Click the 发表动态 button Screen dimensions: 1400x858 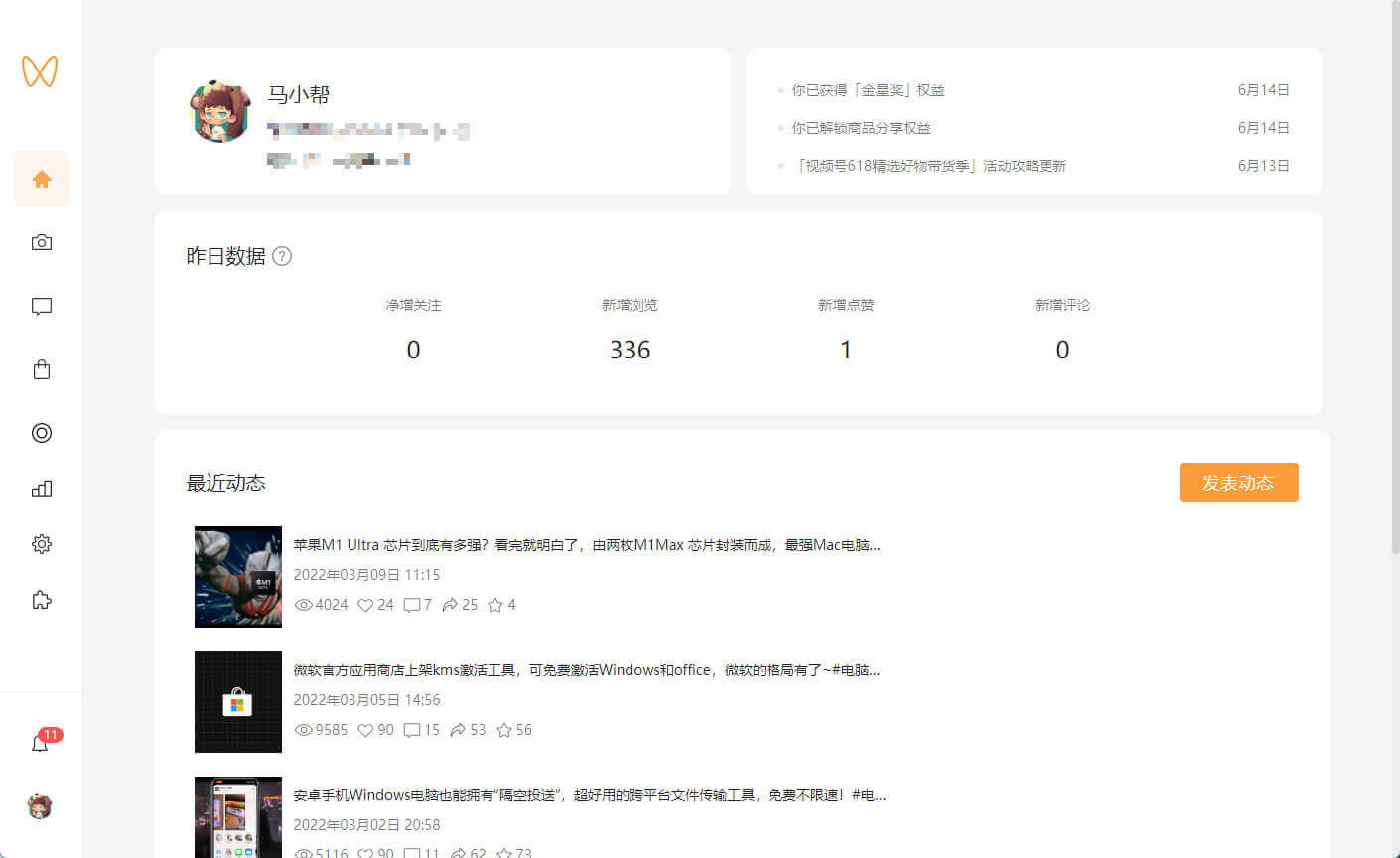pyautogui.click(x=1238, y=483)
